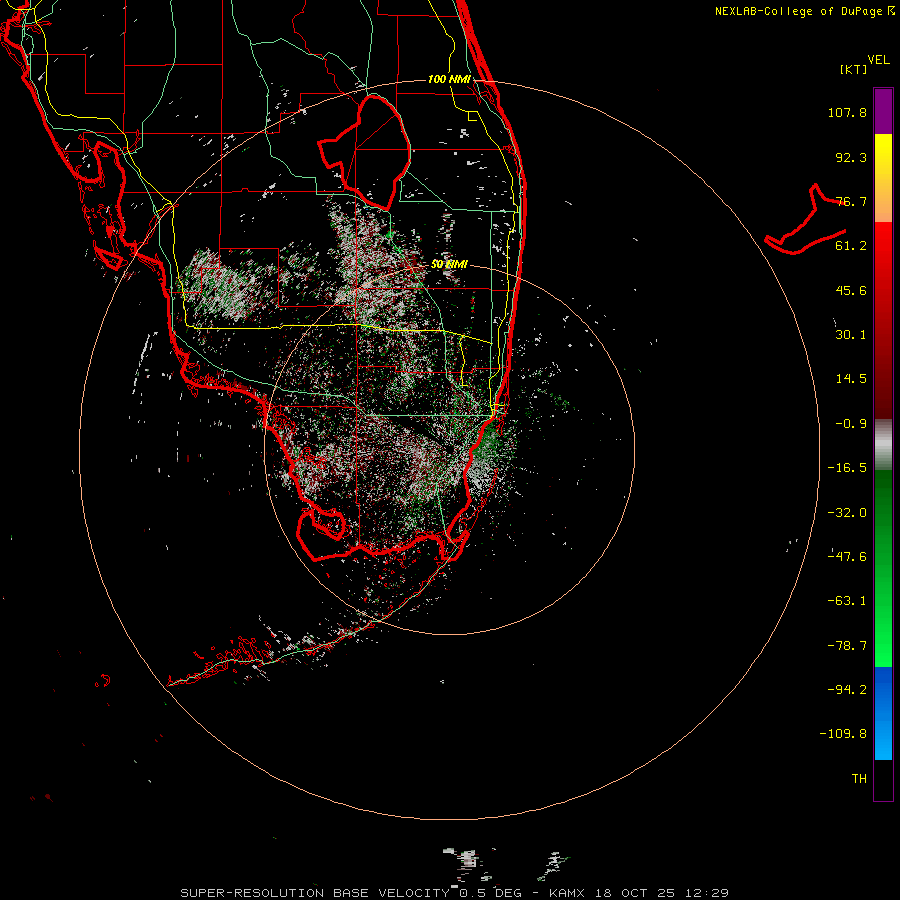Click the 76.7 velocity scale value
This screenshot has width=900, height=900.
pyautogui.click(x=851, y=201)
